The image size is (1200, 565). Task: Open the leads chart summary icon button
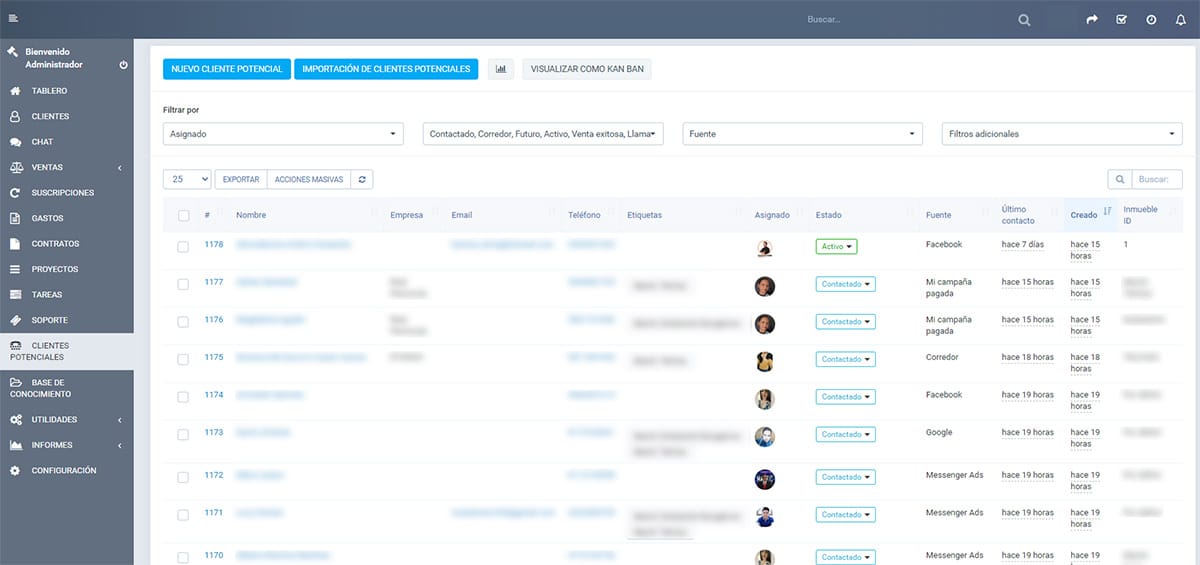pos(501,69)
